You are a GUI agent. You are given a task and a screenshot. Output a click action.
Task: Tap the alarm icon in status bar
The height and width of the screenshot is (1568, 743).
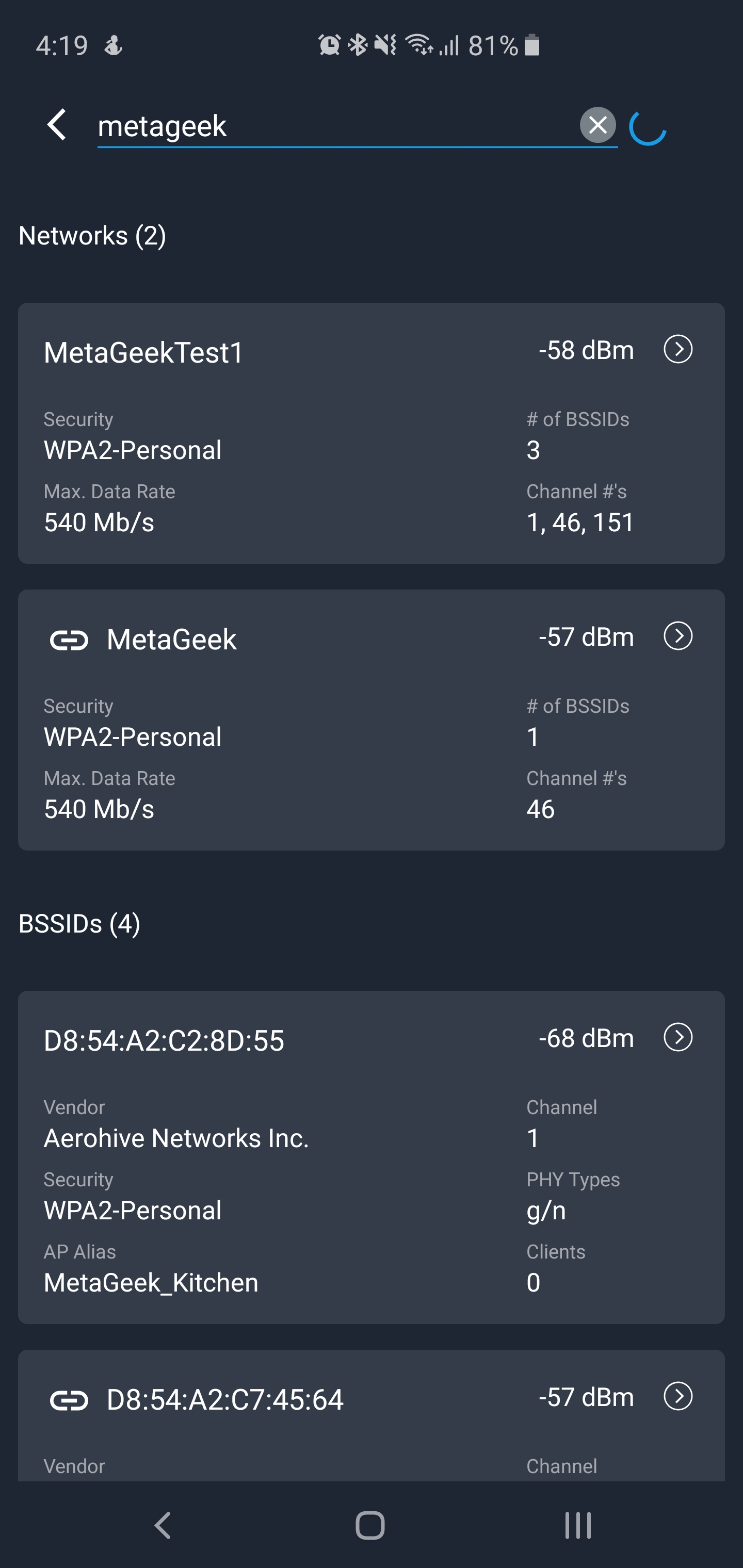click(x=330, y=45)
